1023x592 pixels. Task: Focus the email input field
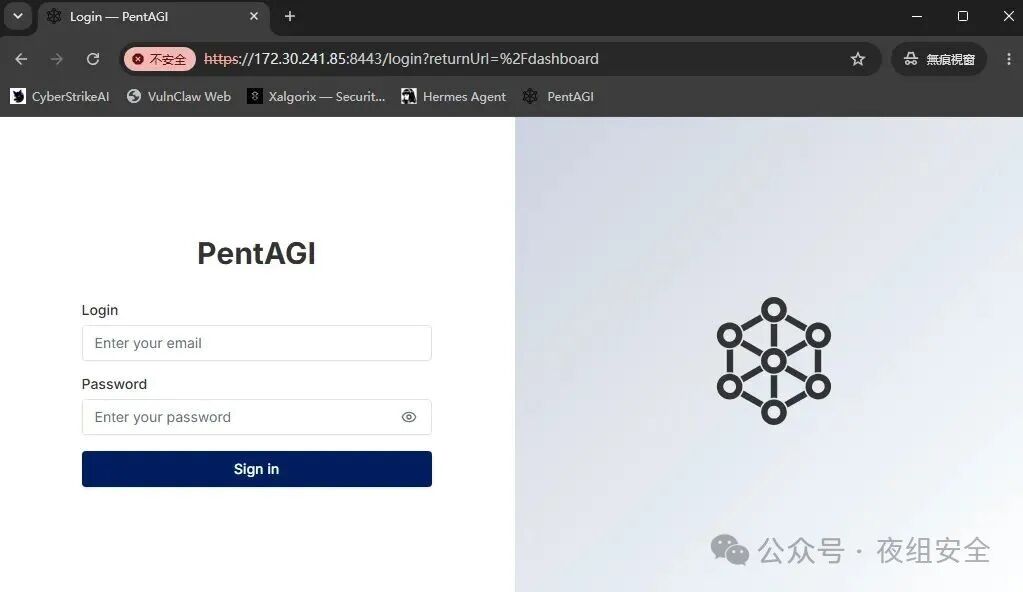click(256, 343)
